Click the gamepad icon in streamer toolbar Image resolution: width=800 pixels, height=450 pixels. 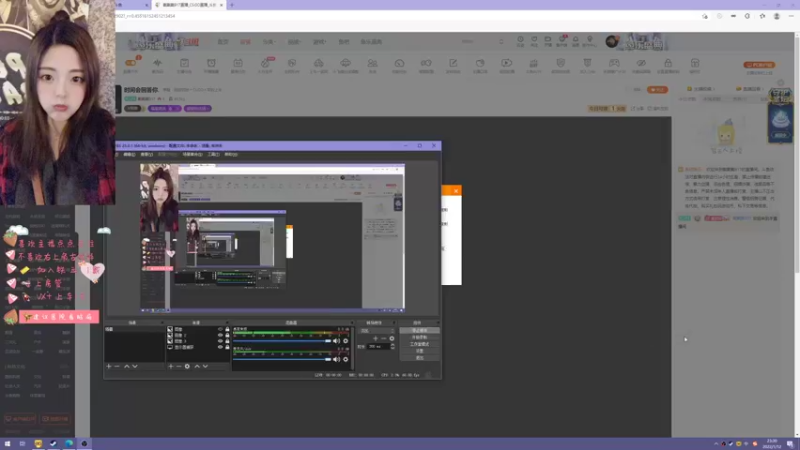[614, 63]
